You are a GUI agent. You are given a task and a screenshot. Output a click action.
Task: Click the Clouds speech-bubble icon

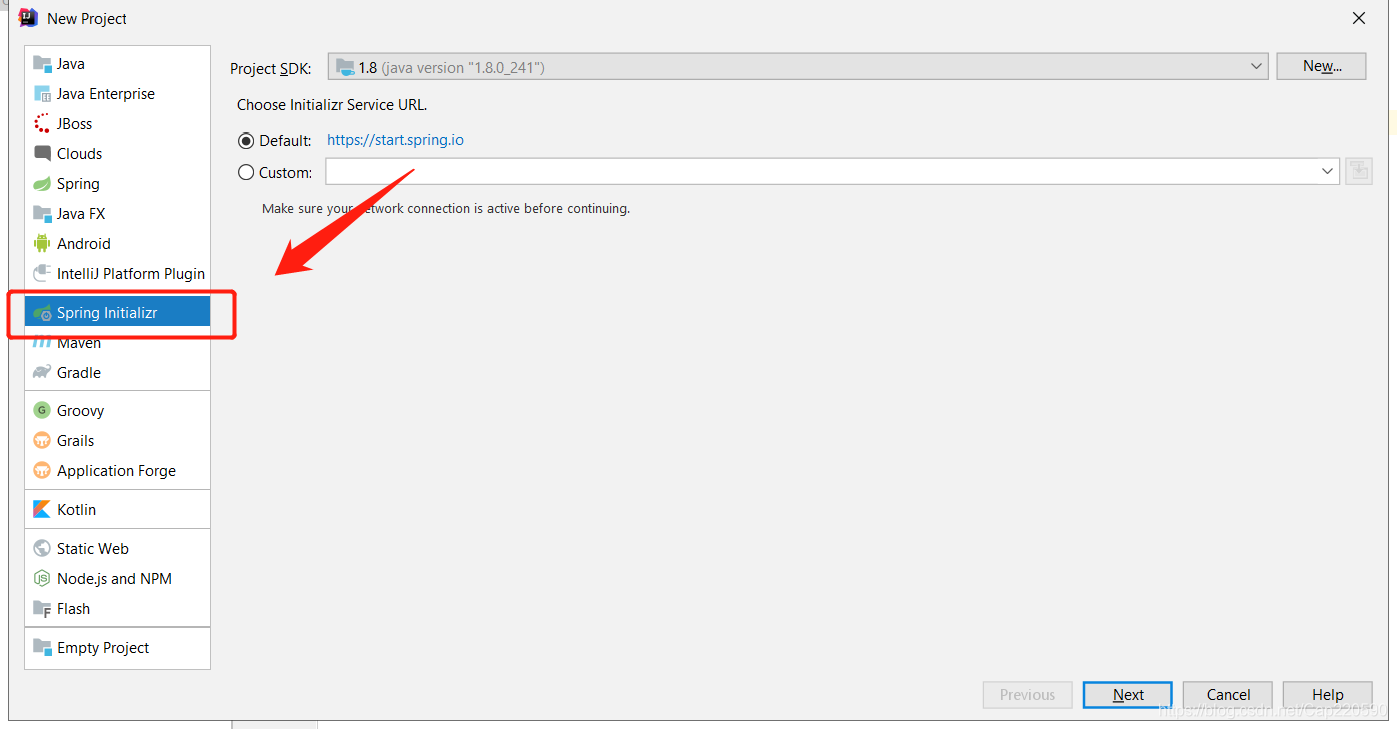[x=42, y=154]
